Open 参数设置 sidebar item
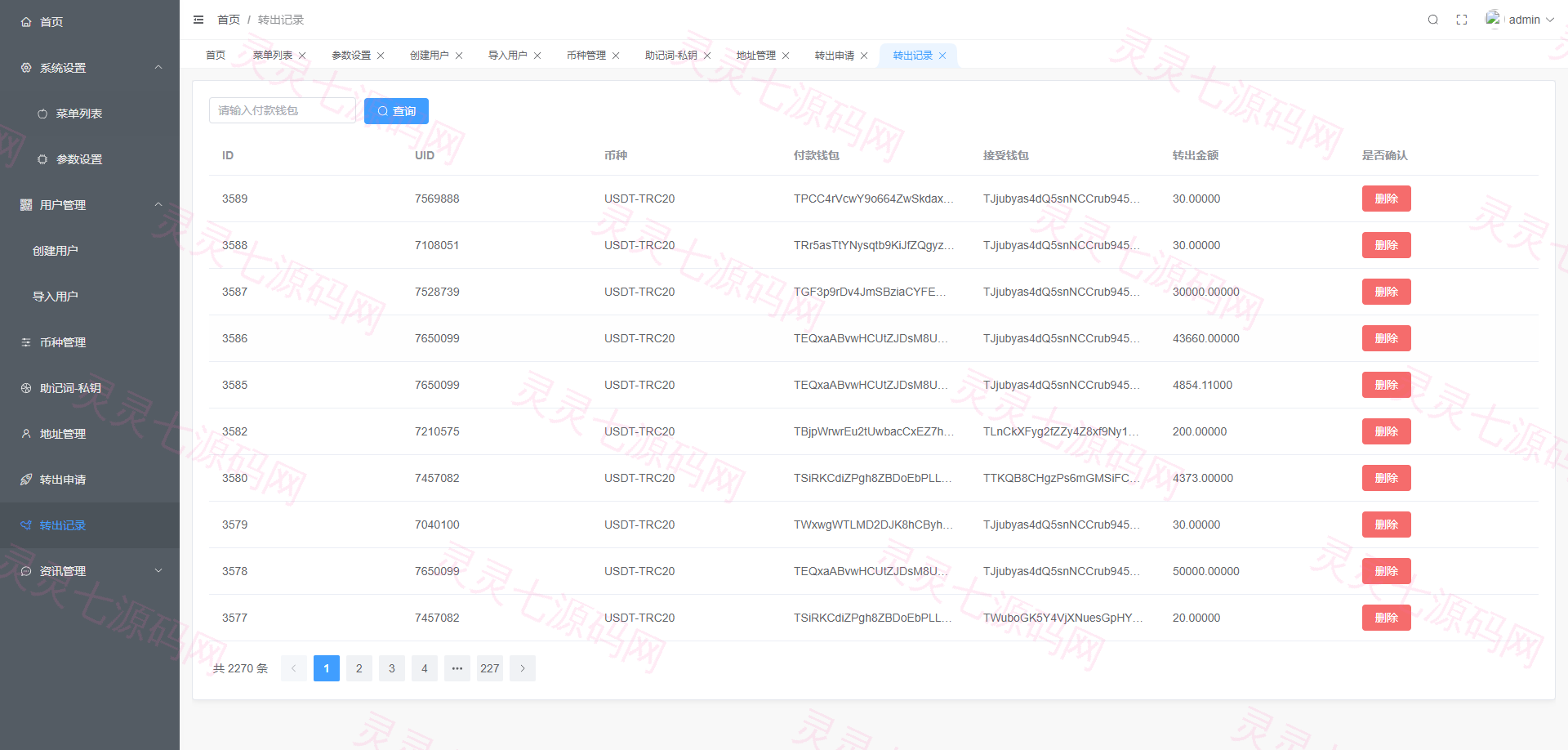The image size is (1568, 750). [90, 159]
